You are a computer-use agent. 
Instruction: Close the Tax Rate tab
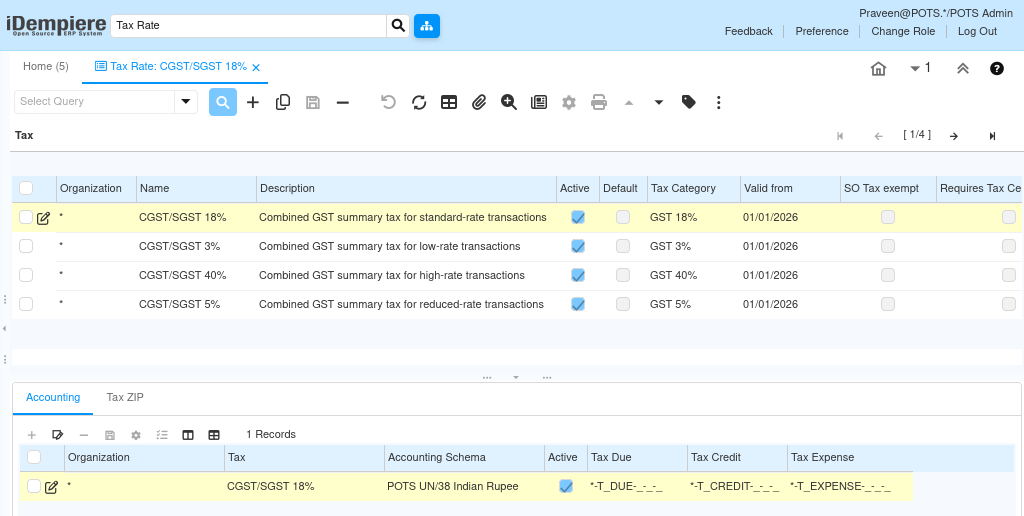(256, 67)
